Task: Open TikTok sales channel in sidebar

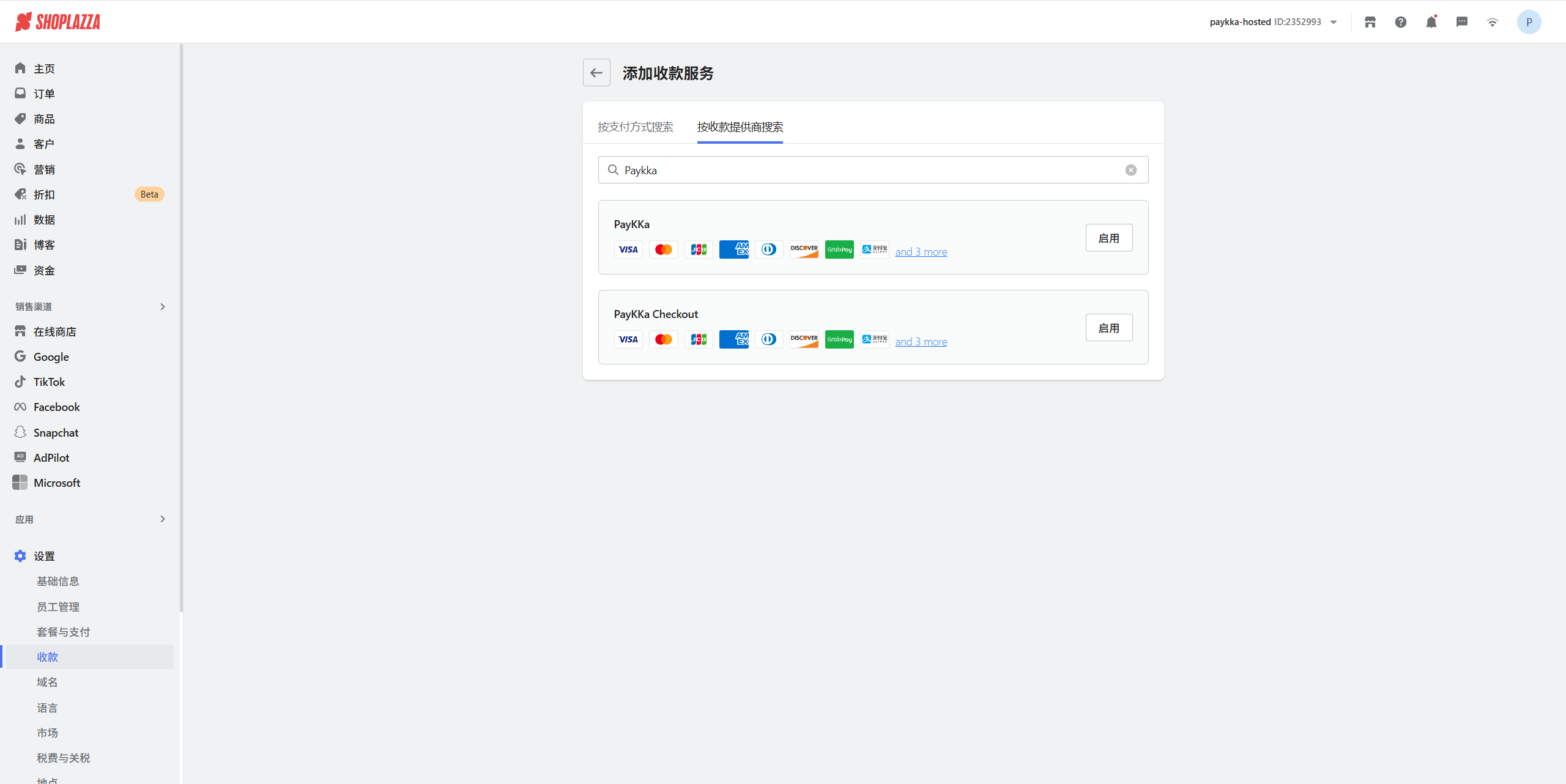Action: point(49,382)
